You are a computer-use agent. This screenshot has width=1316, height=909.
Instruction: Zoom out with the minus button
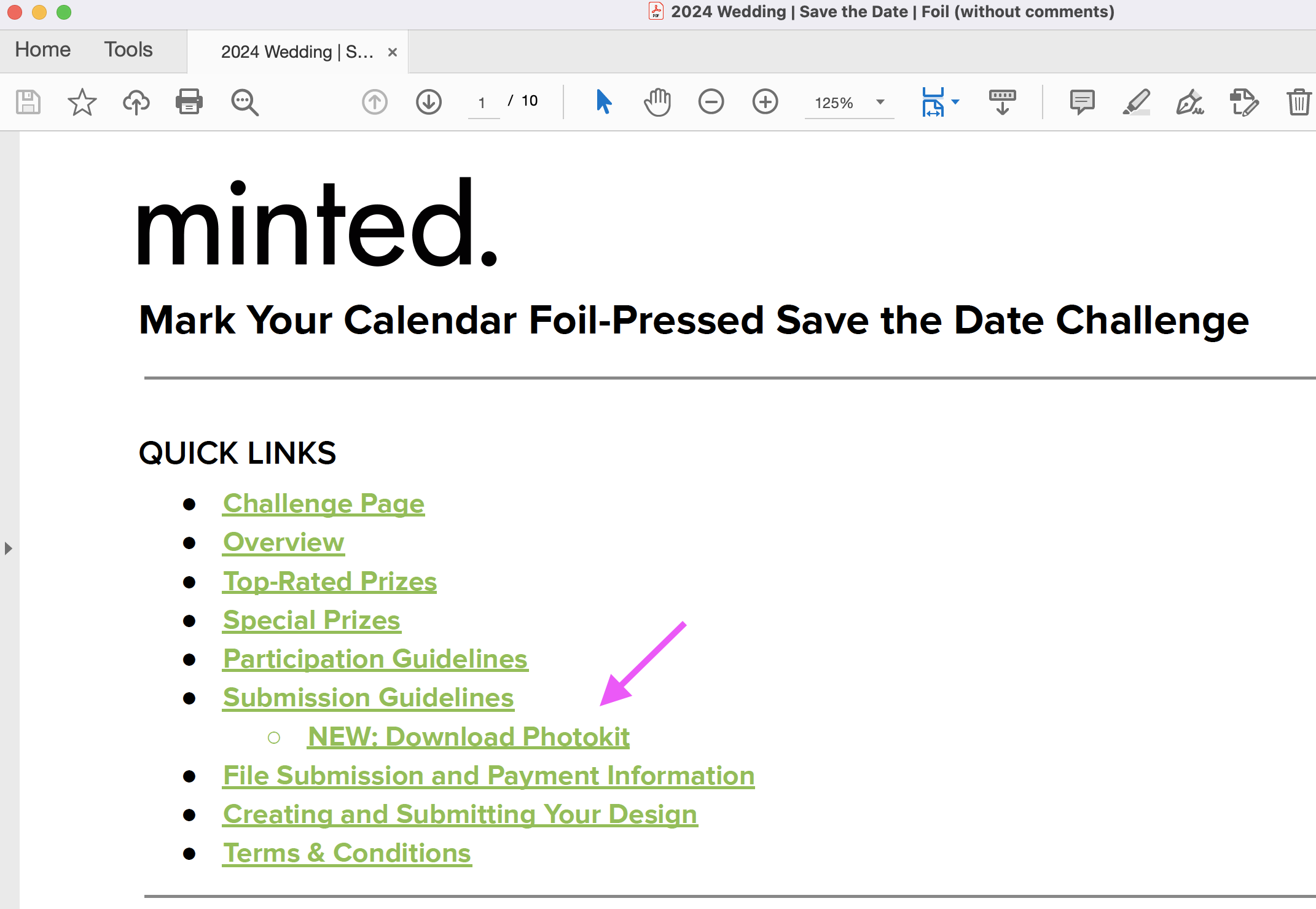pos(711,102)
